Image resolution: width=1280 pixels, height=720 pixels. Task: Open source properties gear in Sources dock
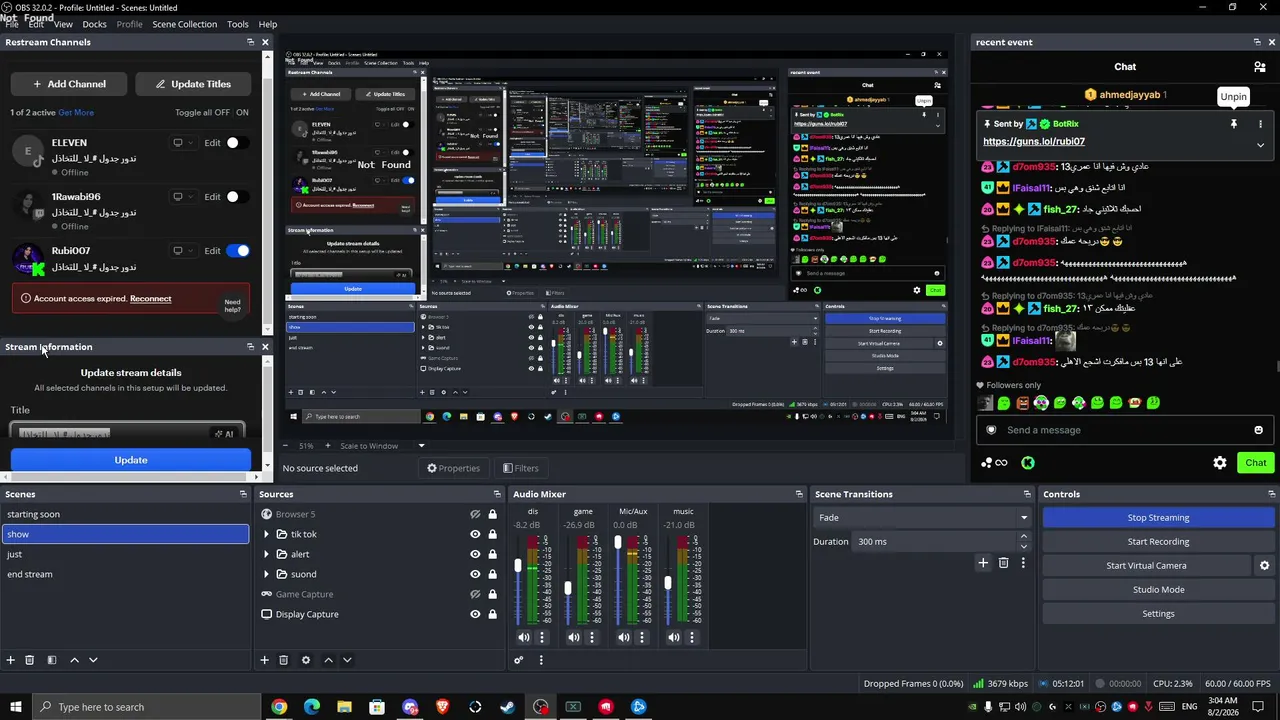306,660
